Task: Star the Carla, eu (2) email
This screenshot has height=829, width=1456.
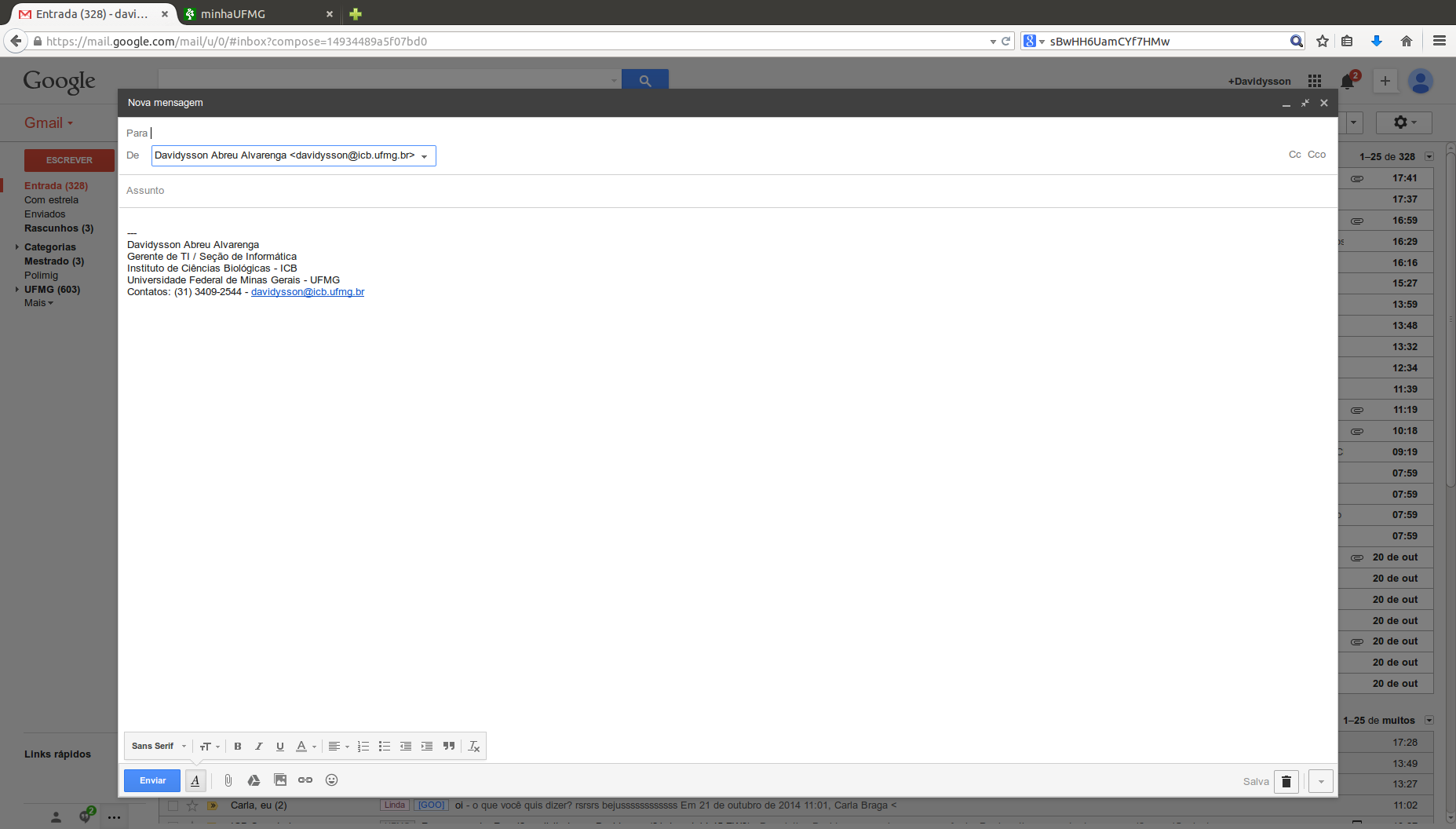Action: coord(192,805)
